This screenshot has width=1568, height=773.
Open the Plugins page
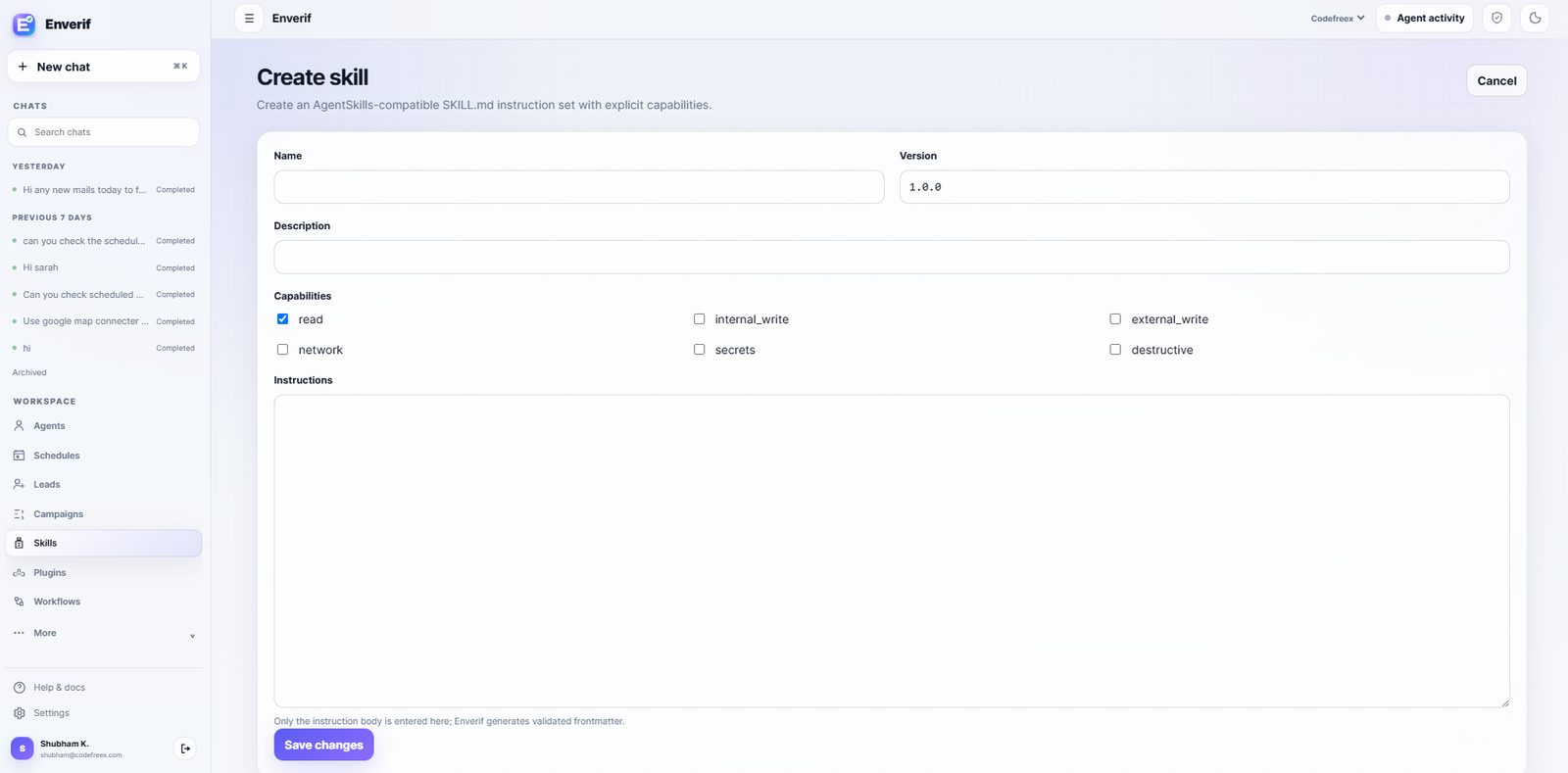click(104, 573)
